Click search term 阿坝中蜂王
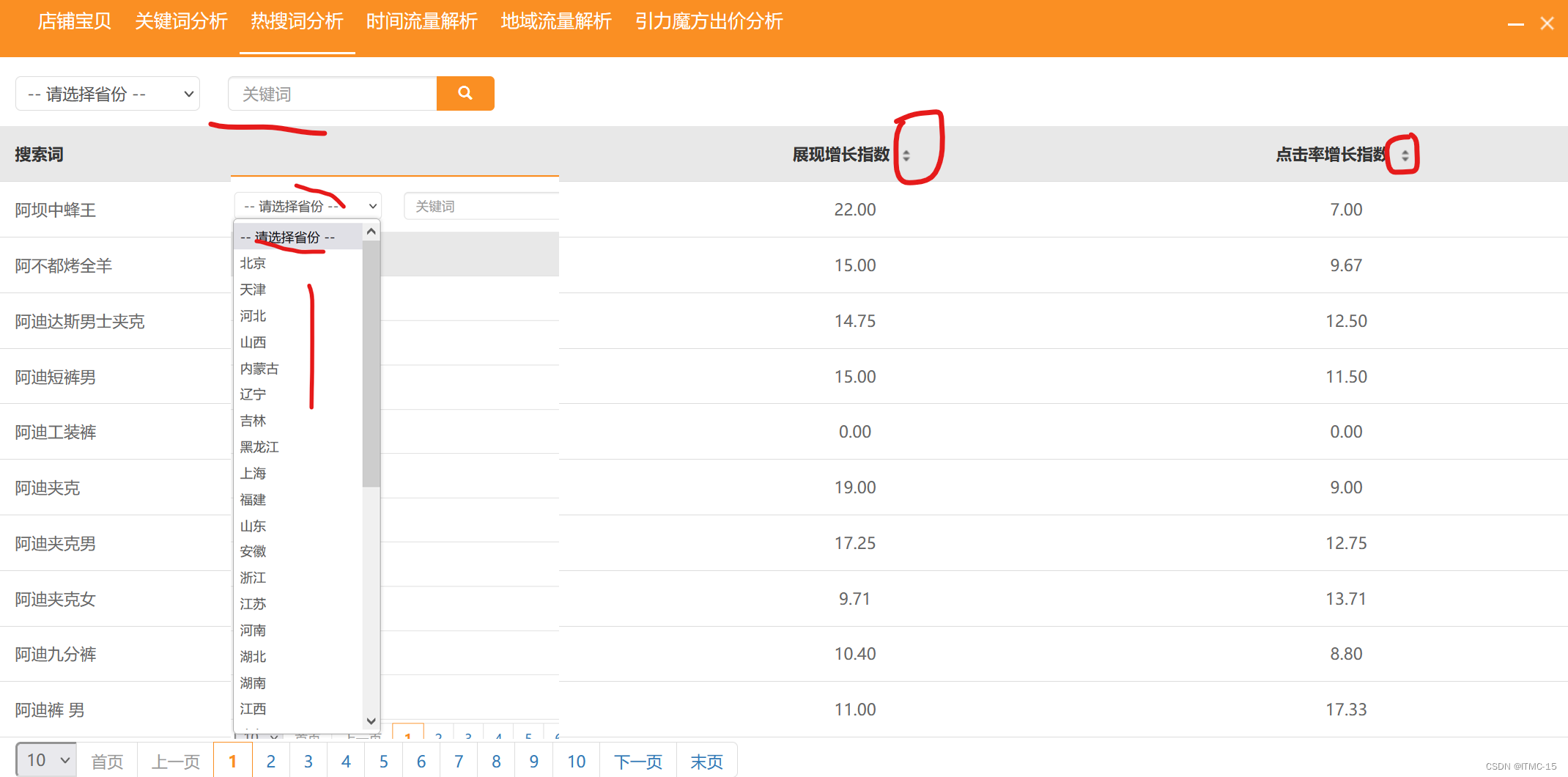 [56, 210]
